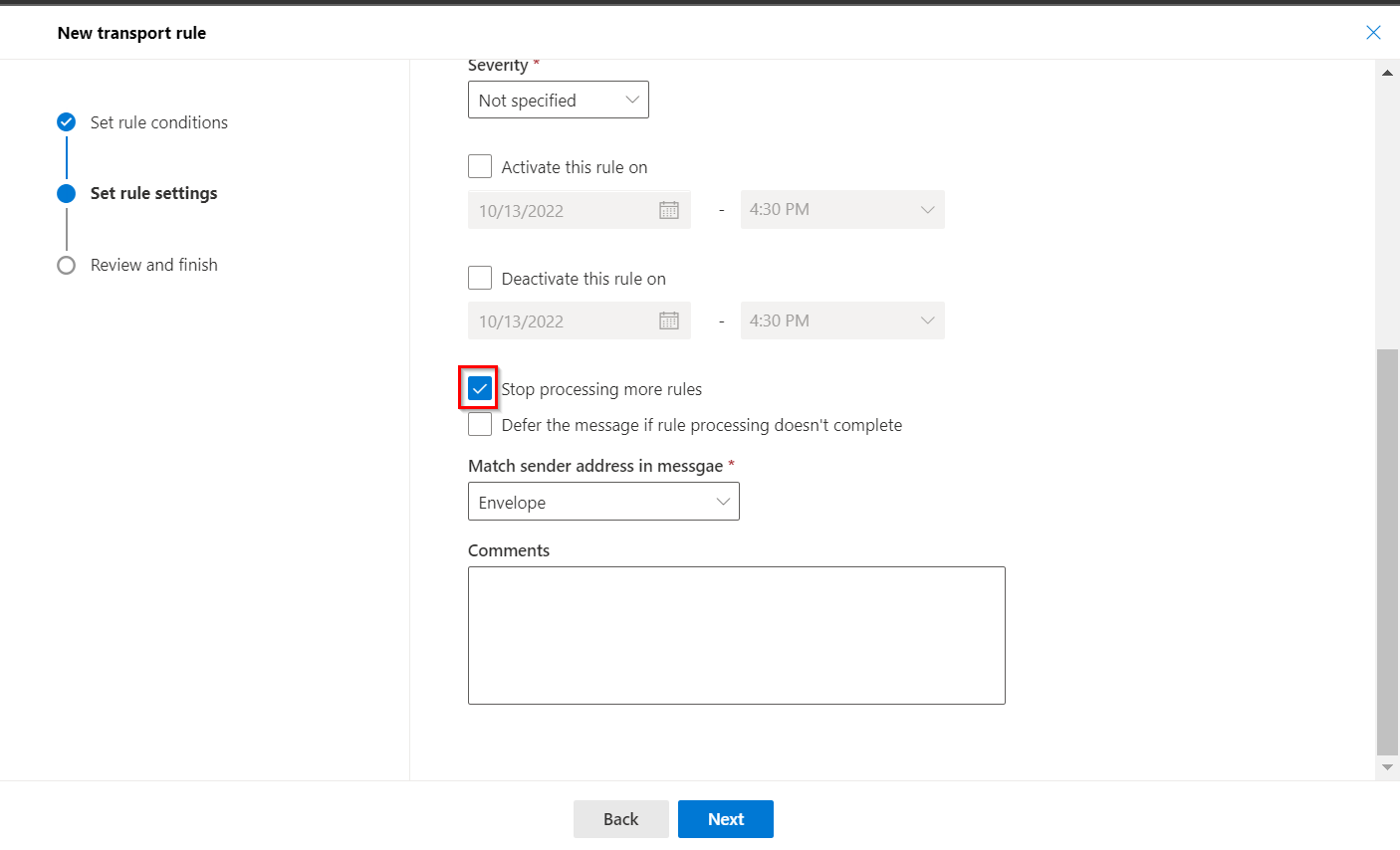This screenshot has height=850, width=1400.
Task: Click the calendar icon for activation date
Action: tap(669, 210)
